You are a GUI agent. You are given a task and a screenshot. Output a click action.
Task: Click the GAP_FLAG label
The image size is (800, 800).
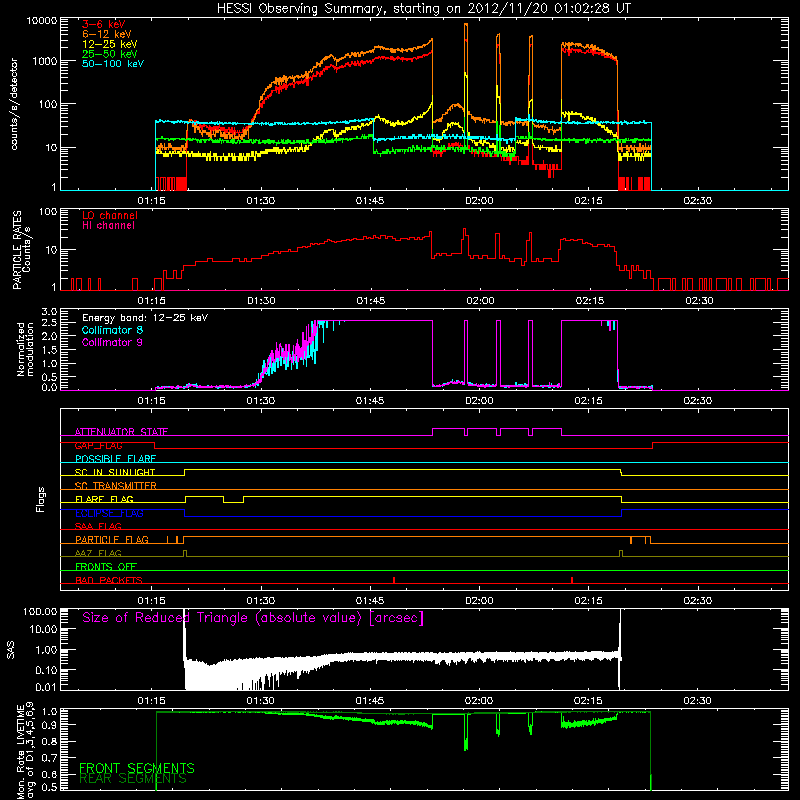[x=98, y=445]
